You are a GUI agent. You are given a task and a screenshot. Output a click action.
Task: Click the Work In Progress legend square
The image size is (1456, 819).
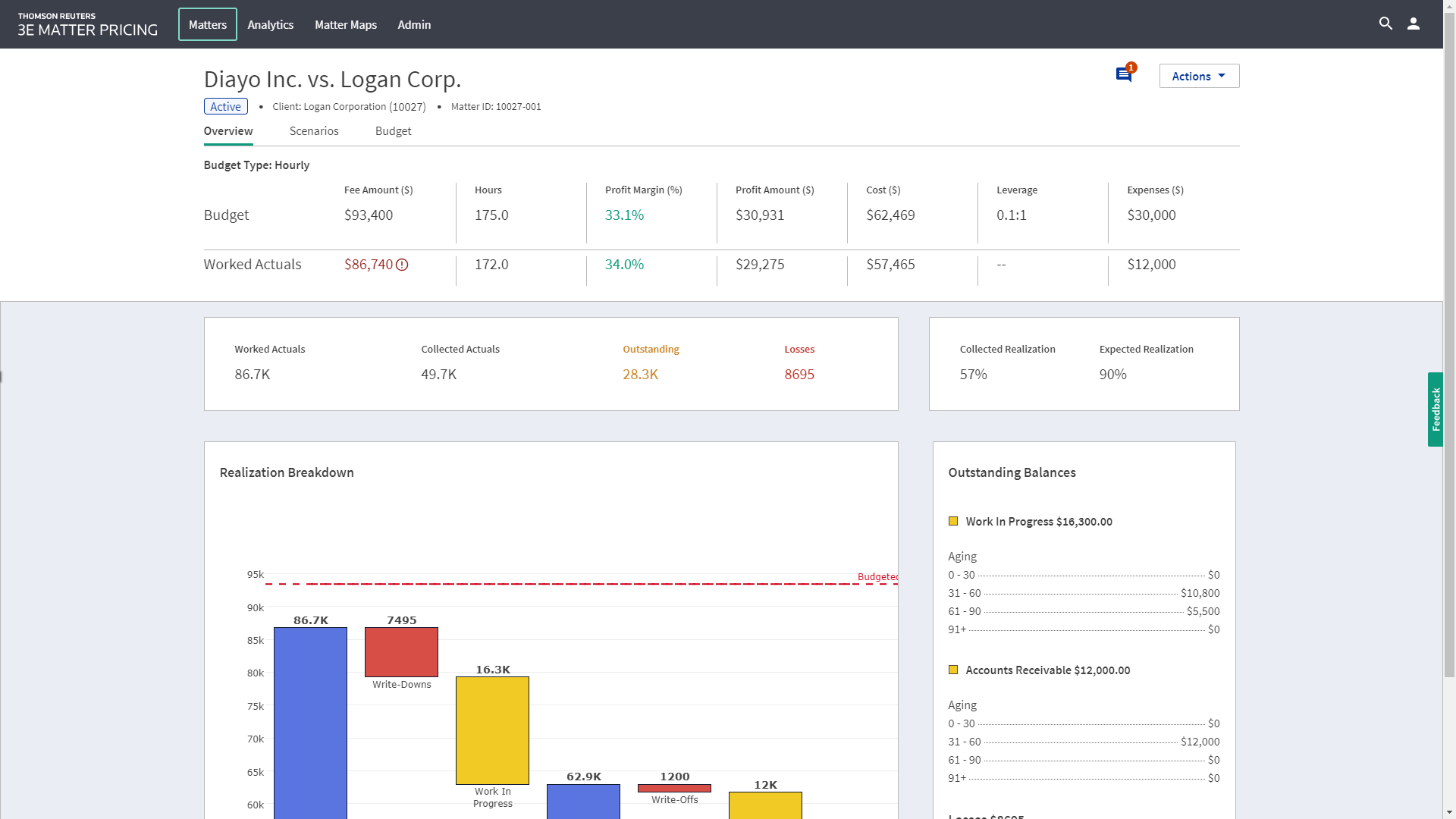[x=954, y=521]
